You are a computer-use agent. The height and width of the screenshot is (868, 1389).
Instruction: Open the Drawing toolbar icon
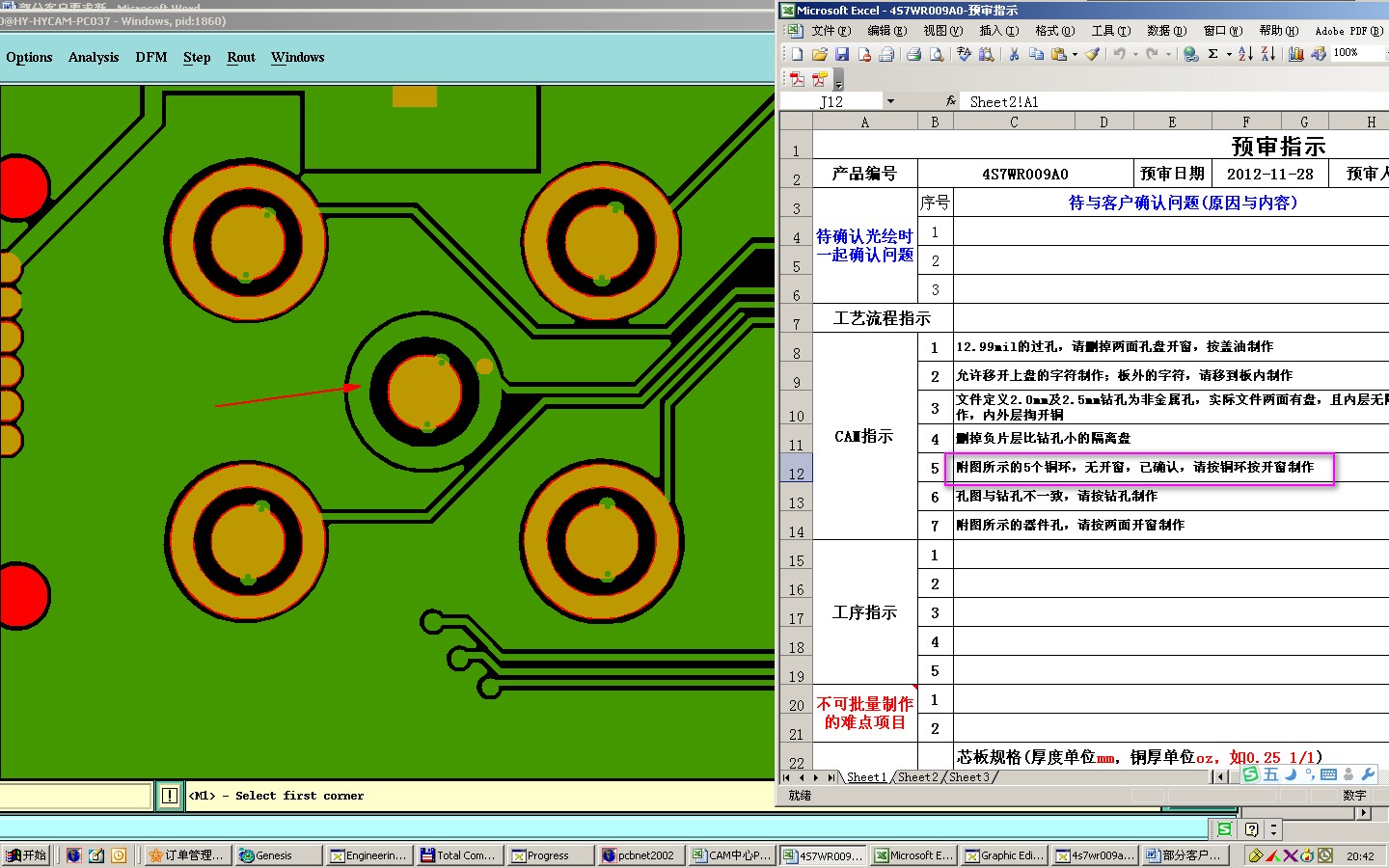tap(1319, 54)
